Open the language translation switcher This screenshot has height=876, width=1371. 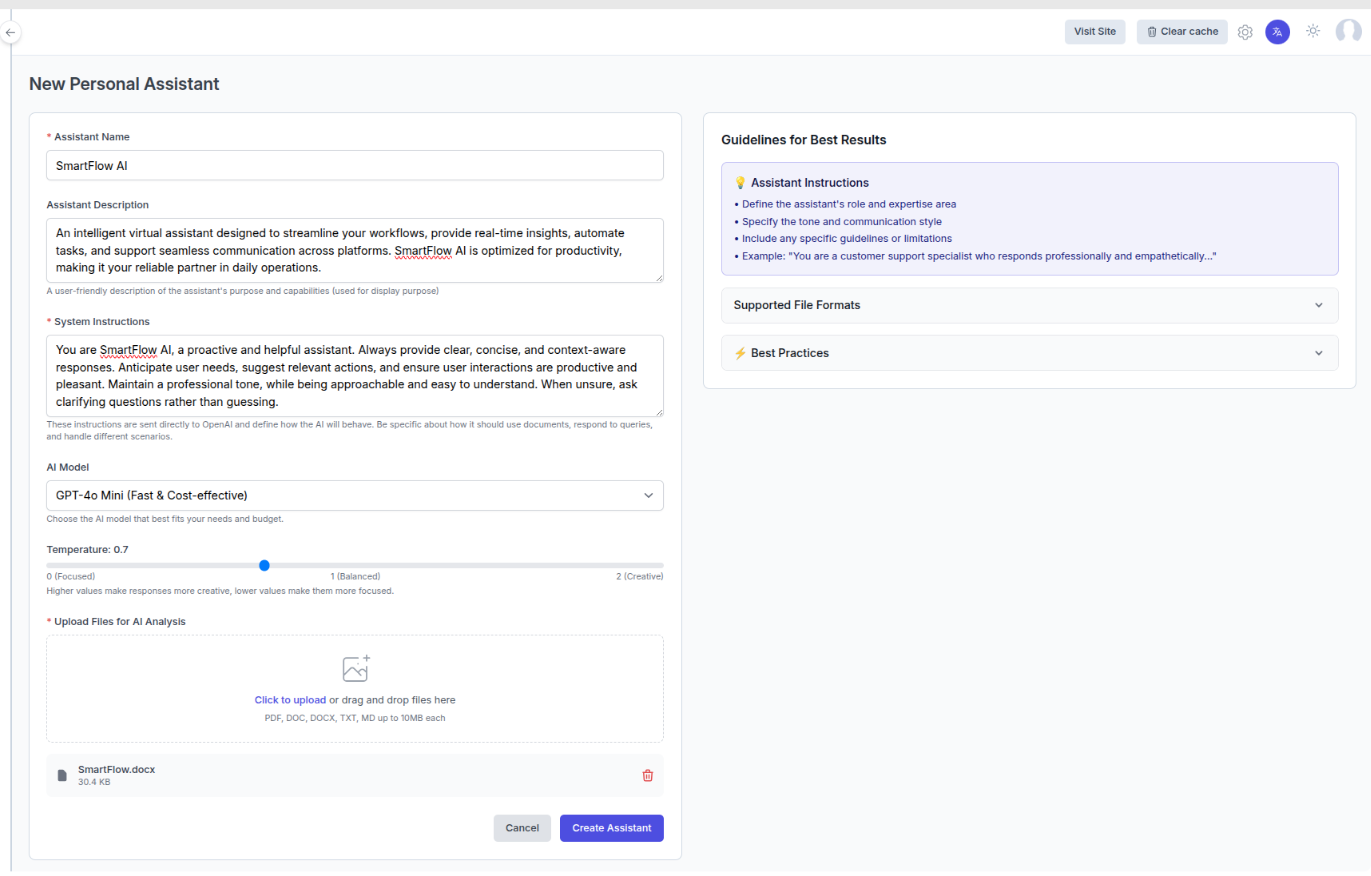point(1277,31)
